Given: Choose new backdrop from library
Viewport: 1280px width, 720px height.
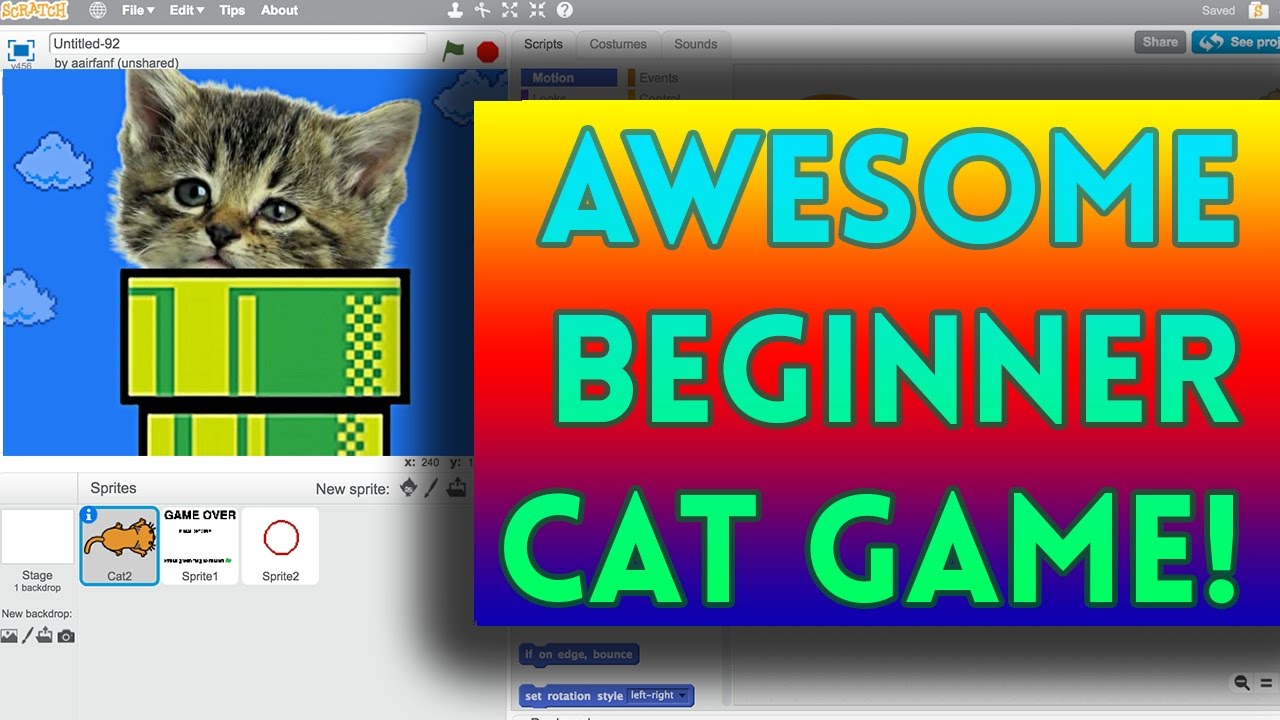Looking at the screenshot, I should pos(9,635).
